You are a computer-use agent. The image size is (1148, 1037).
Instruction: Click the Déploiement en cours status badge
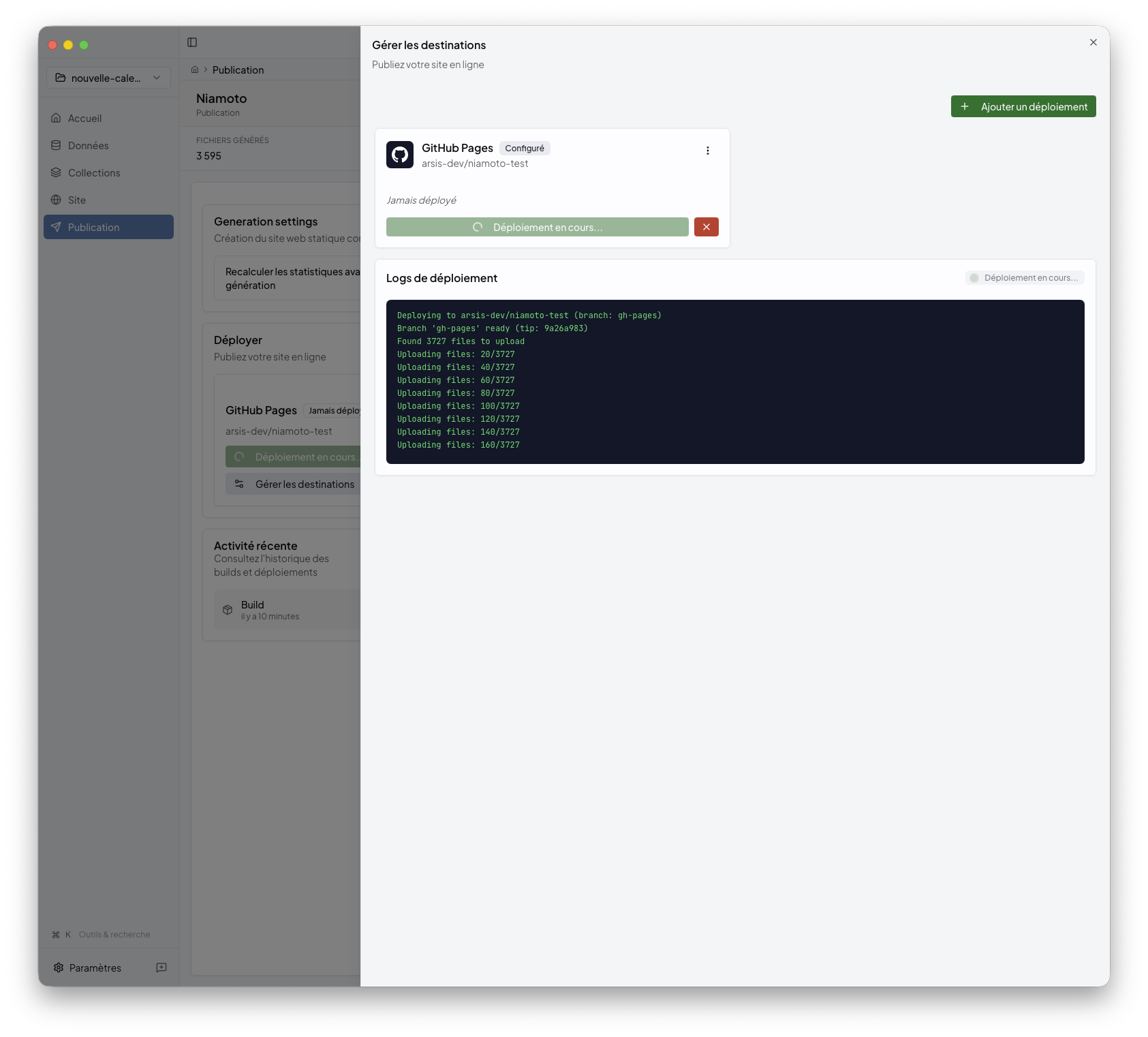click(1024, 278)
